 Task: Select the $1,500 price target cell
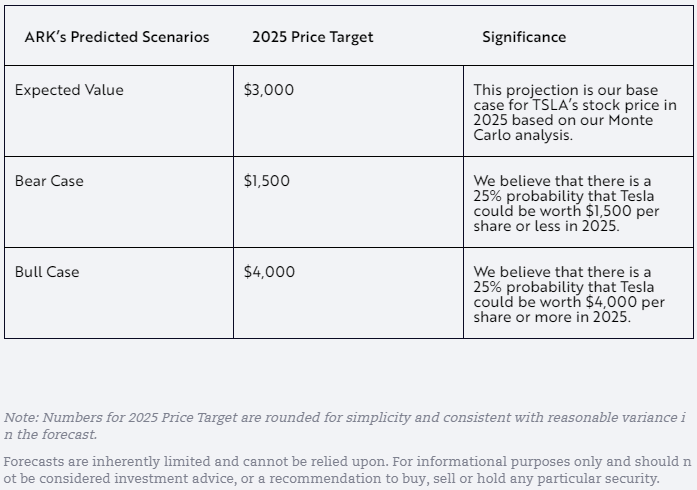point(269,181)
